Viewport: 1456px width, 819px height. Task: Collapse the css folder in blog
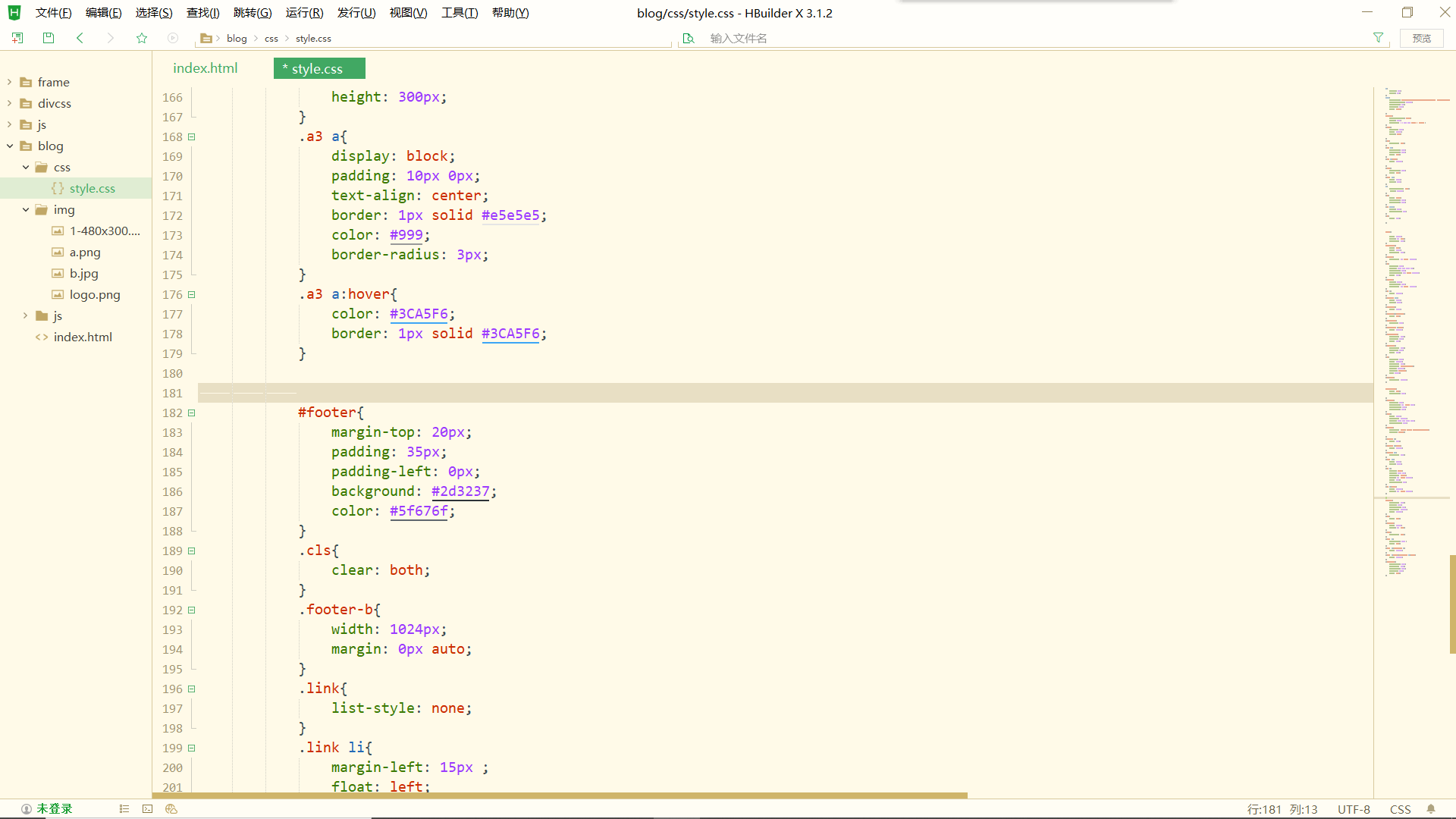coord(26,167)
